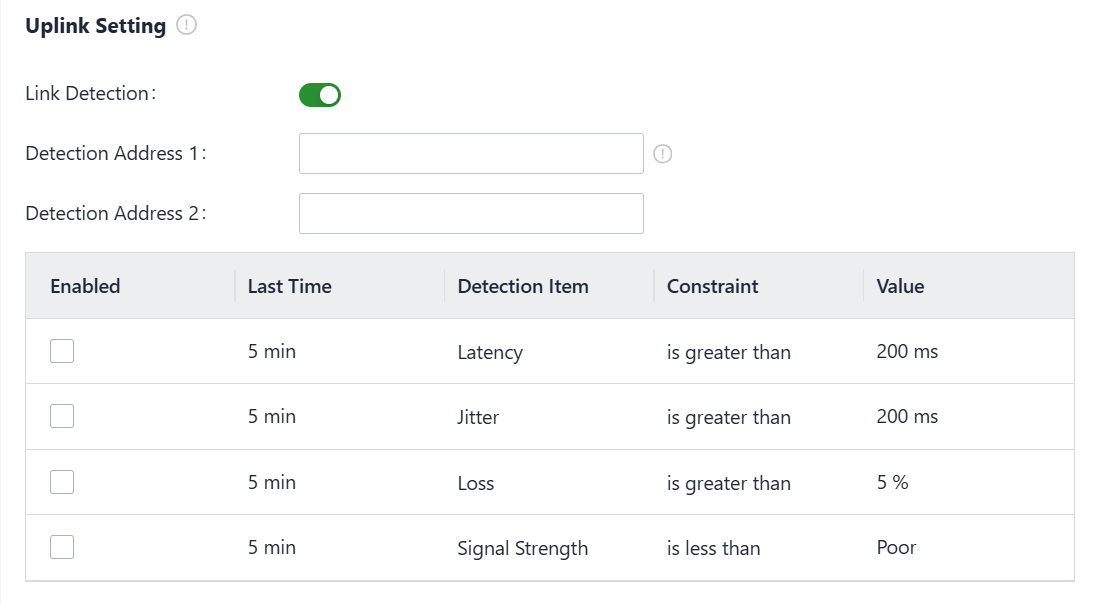Select the Jitter 200 ms value cell
This screenshot has width=1095, height=604.
click(907, 417)
